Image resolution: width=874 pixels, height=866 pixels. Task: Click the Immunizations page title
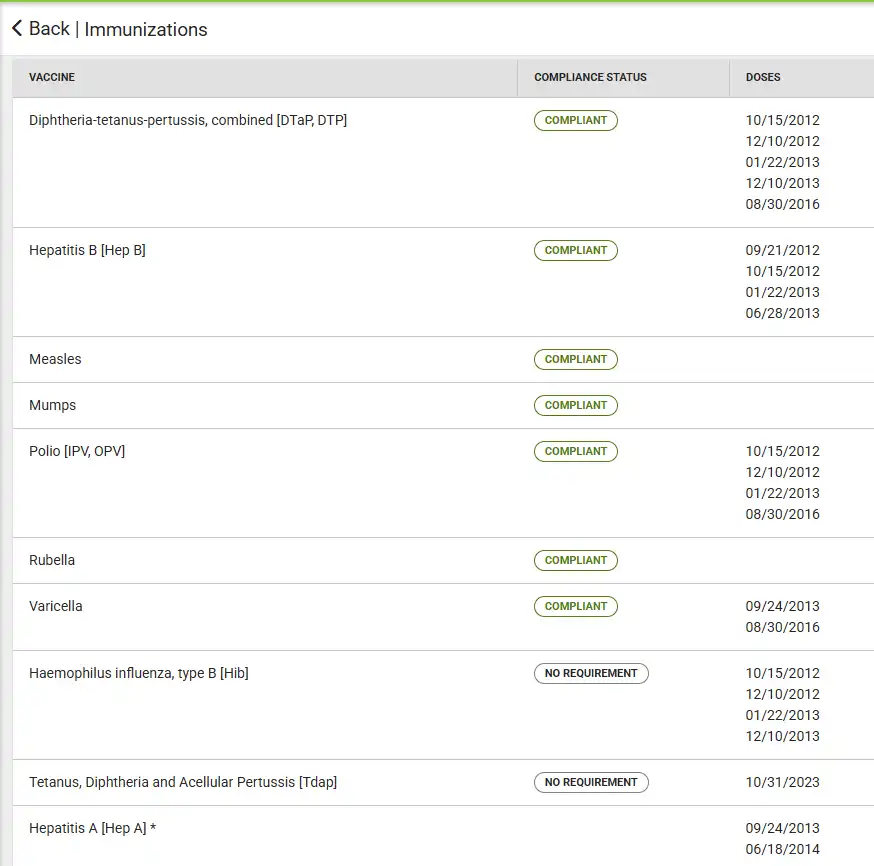(146, 29)
